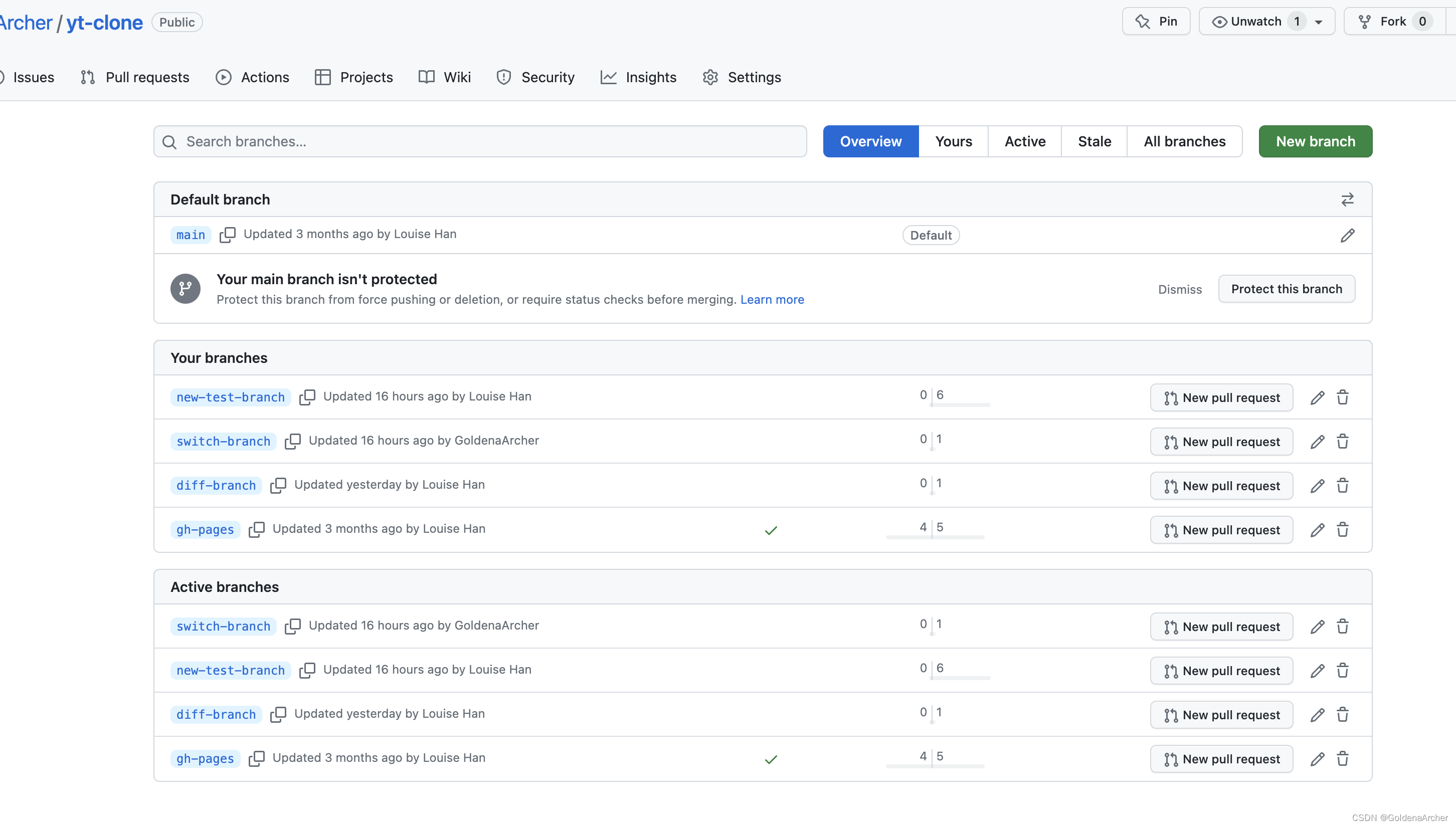
Task: Copy diff-branch name in Your branches
Action: (278, 486)
